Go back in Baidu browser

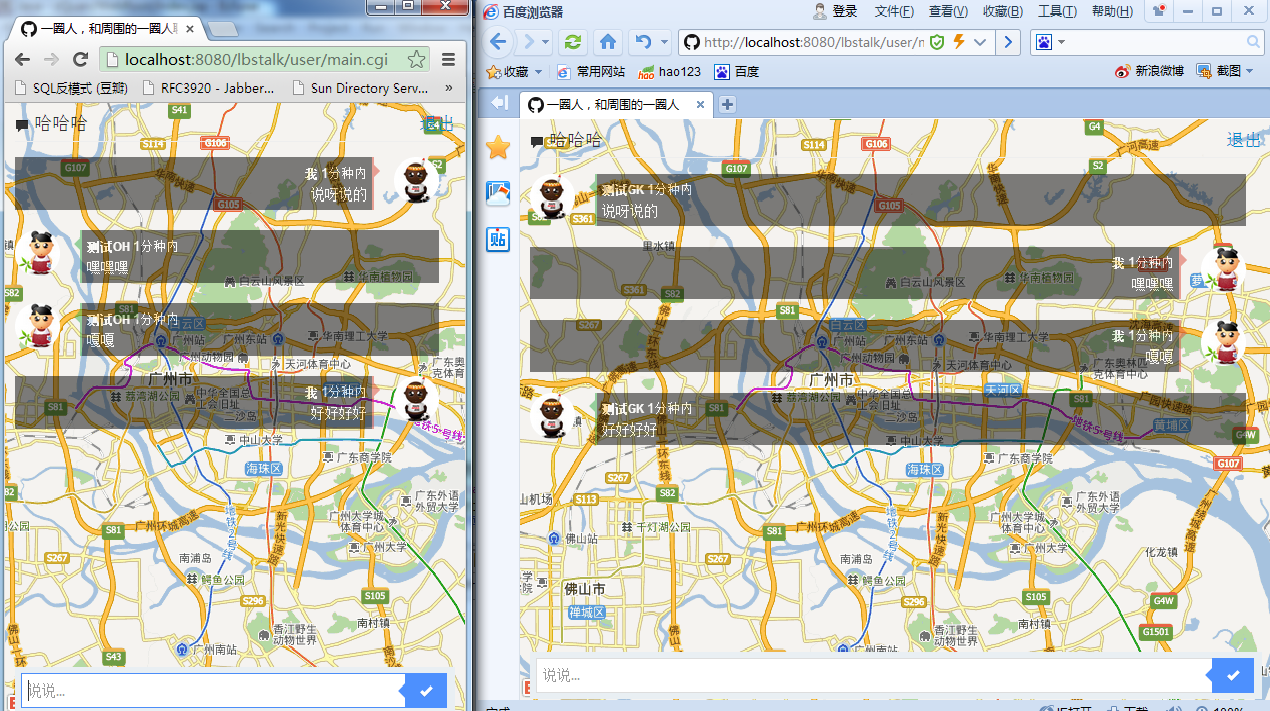tap(497, 42)
